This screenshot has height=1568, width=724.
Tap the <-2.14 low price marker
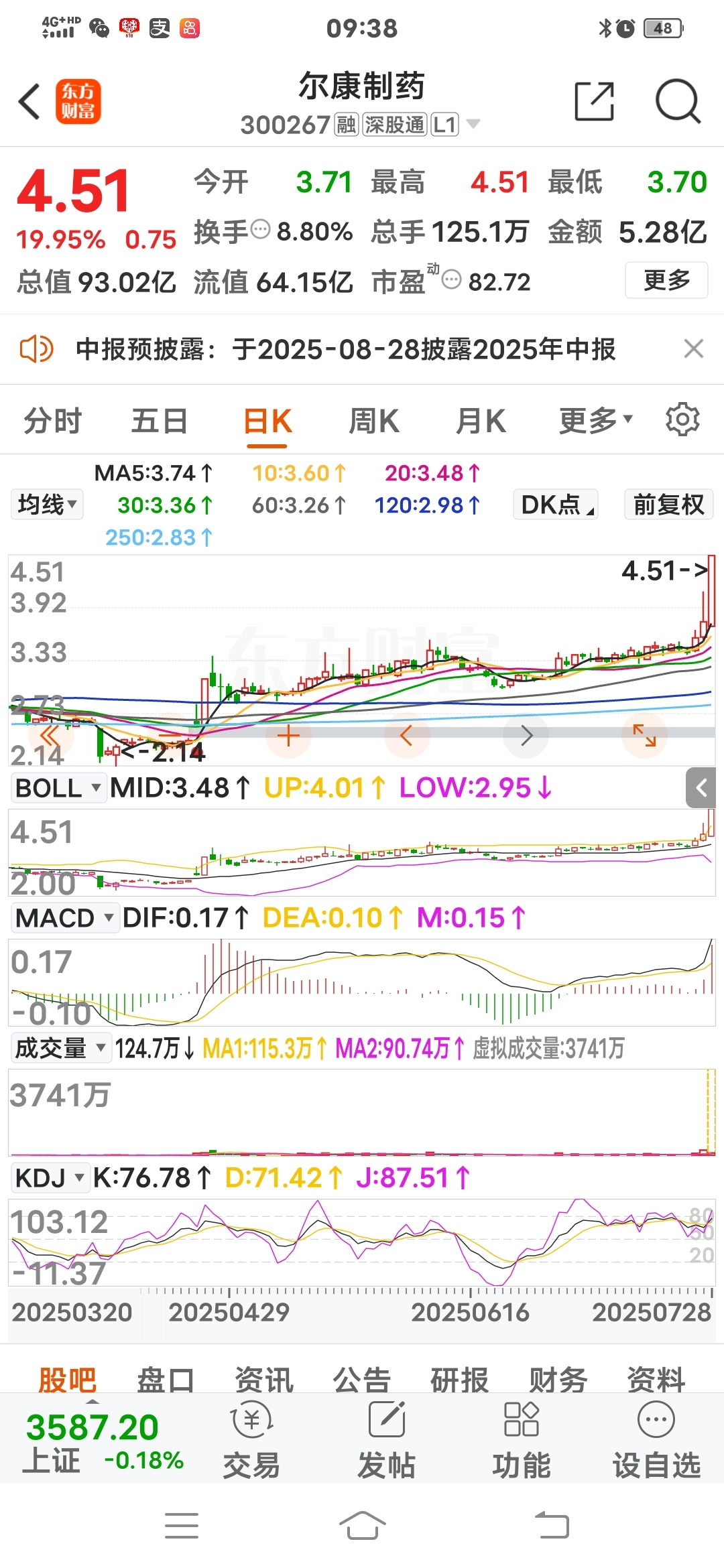click(x=162, y=752)
